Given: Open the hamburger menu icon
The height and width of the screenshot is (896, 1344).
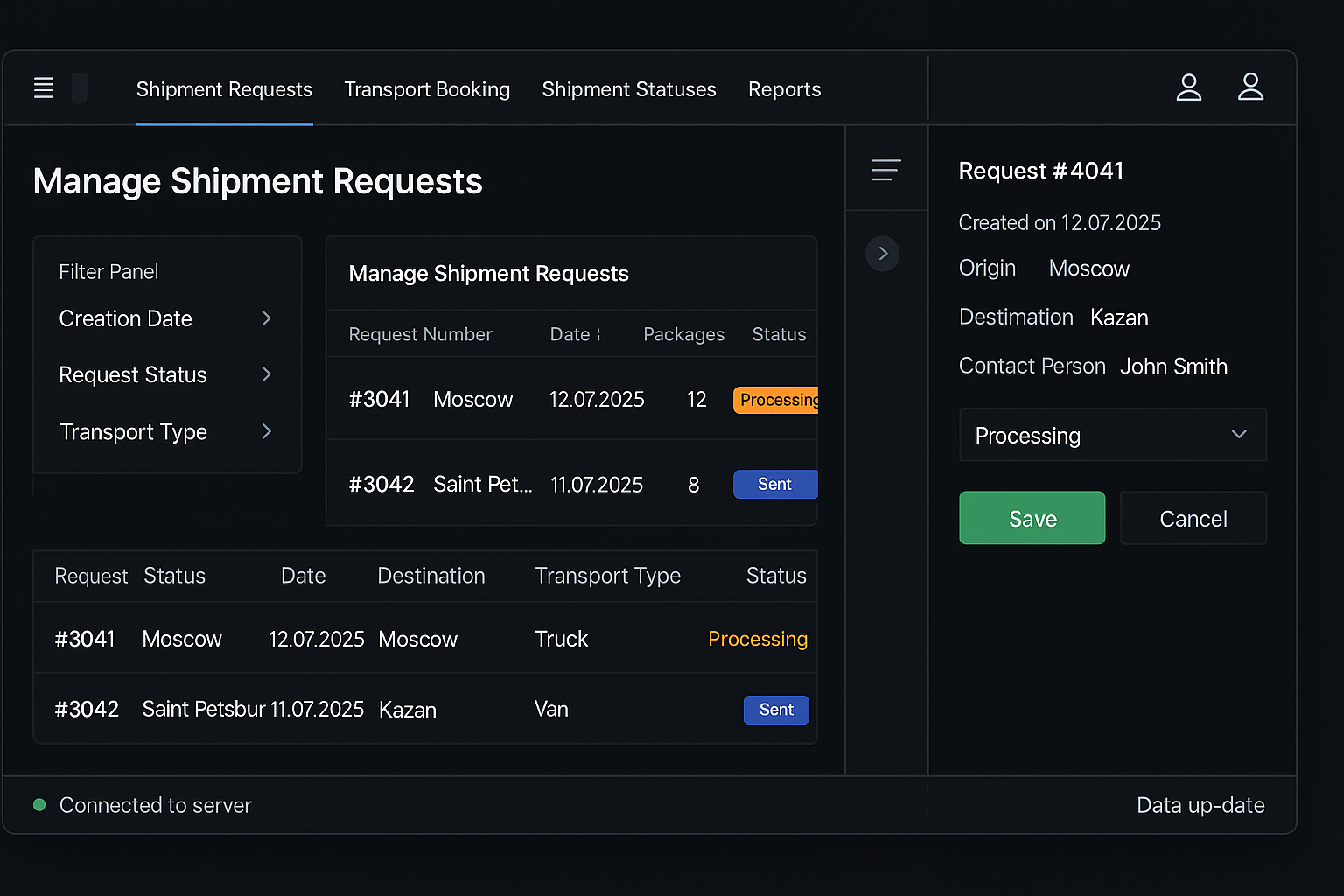Looking at the screenshot, I should point(44,87).
